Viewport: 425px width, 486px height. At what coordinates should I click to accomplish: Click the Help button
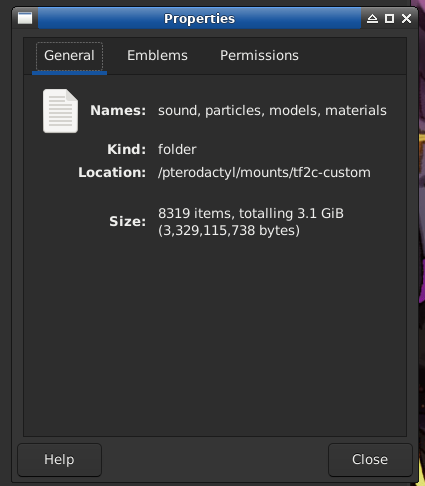59,460
